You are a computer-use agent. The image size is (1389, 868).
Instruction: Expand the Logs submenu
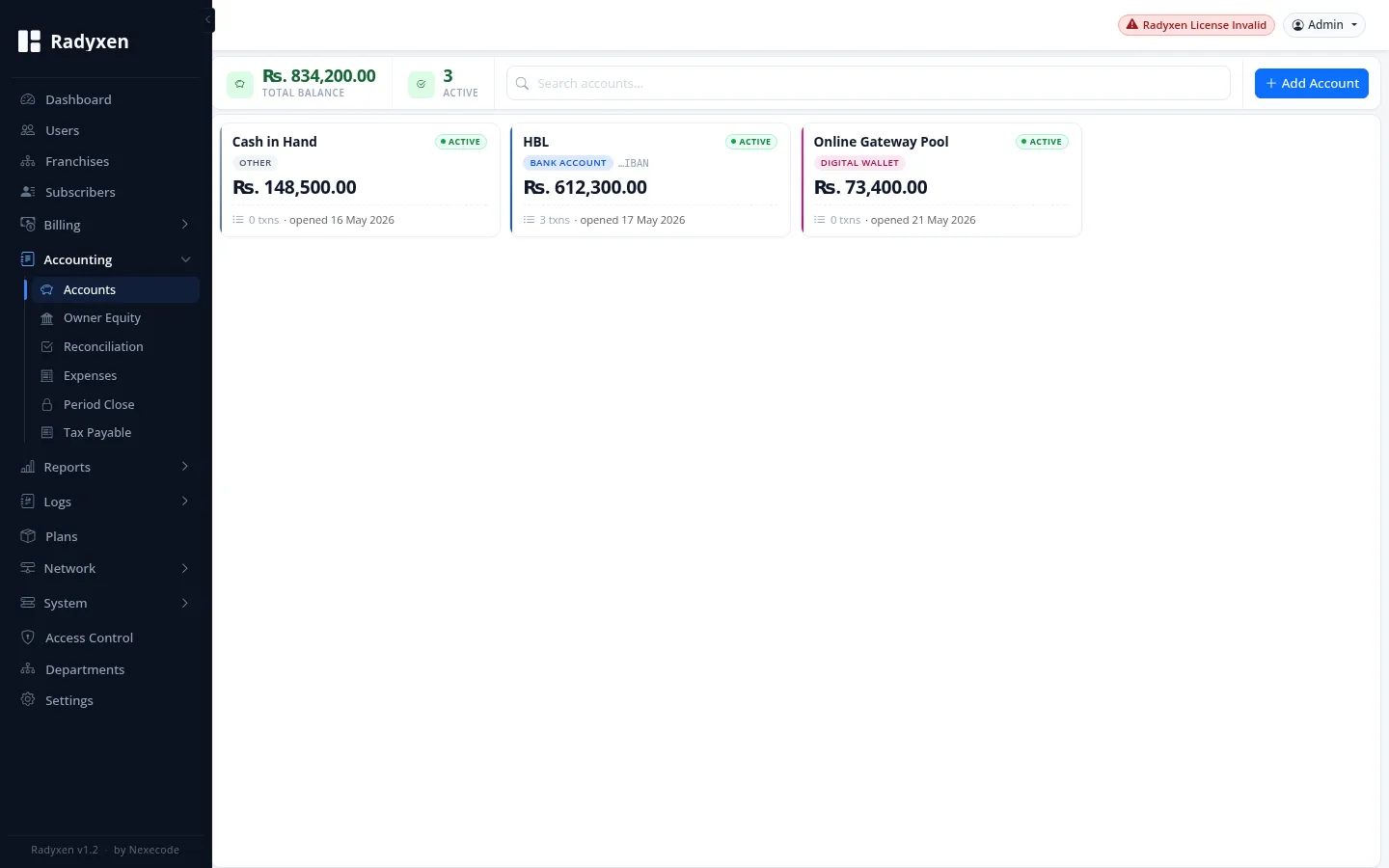(x=185, y=502)
